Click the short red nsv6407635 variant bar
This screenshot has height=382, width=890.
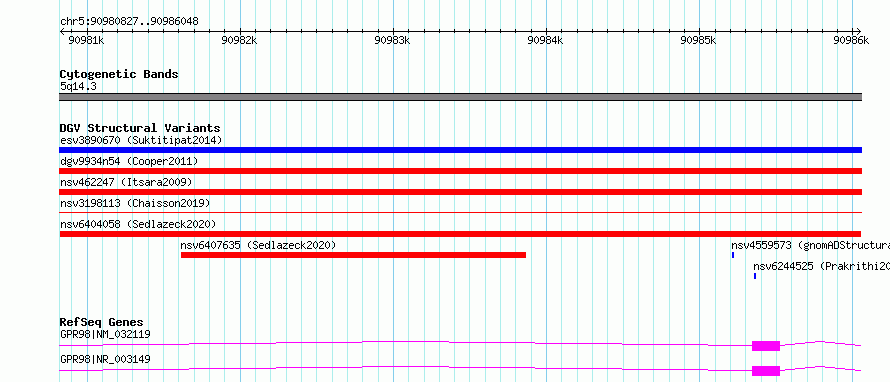353,255
